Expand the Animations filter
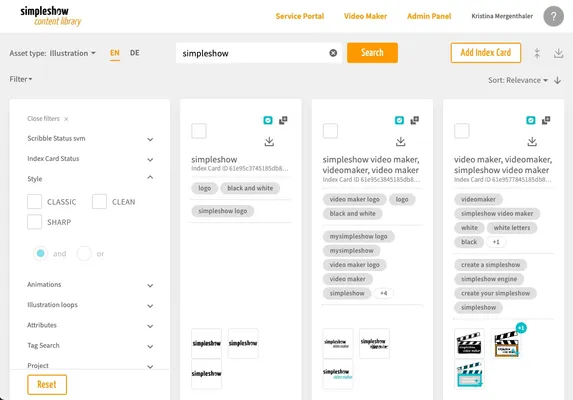 90,285
